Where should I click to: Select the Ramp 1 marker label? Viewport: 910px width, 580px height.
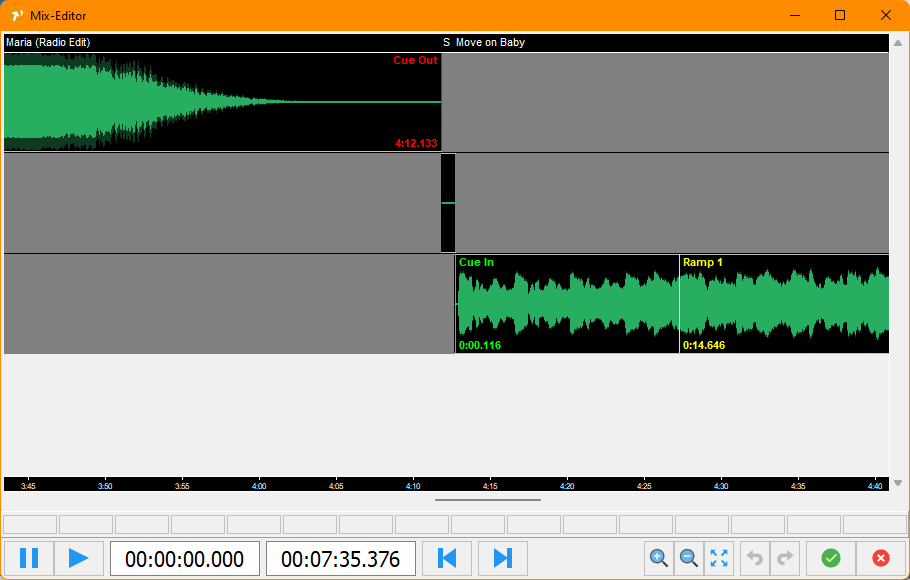702,262
